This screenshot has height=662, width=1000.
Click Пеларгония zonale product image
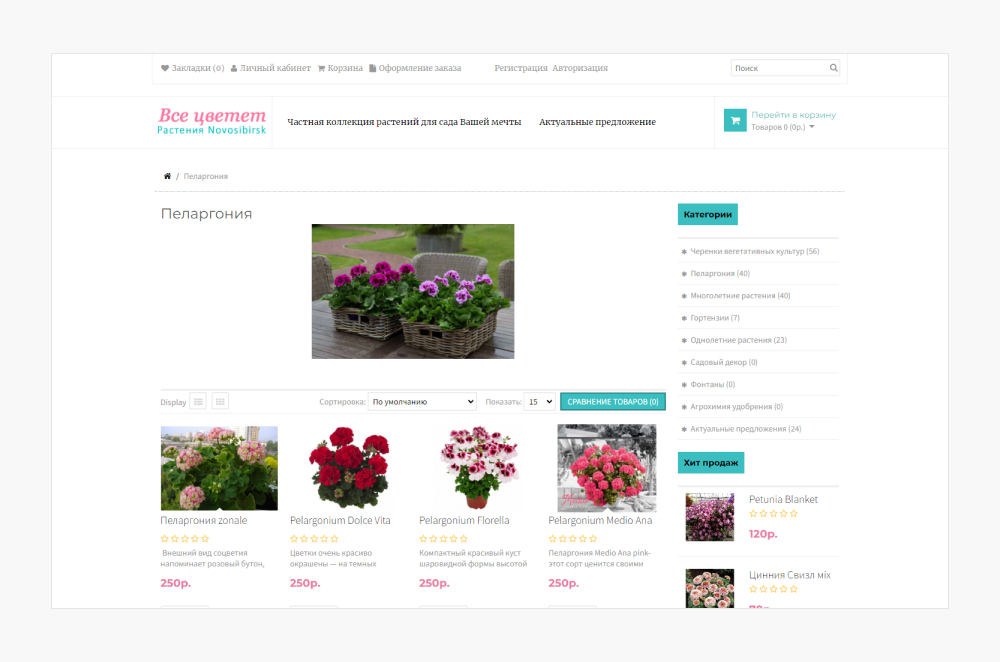[219, 468]
